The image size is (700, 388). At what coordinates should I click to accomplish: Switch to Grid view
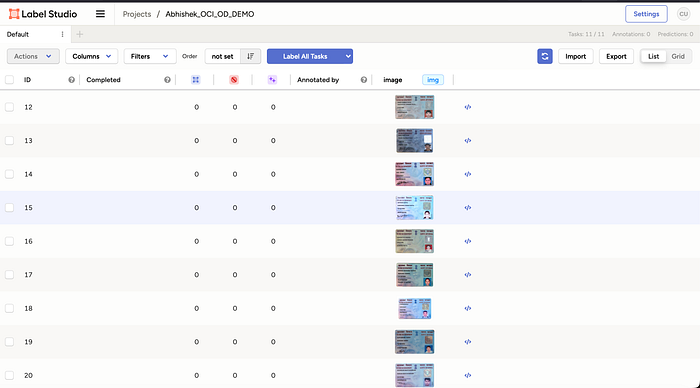[678, 56]
